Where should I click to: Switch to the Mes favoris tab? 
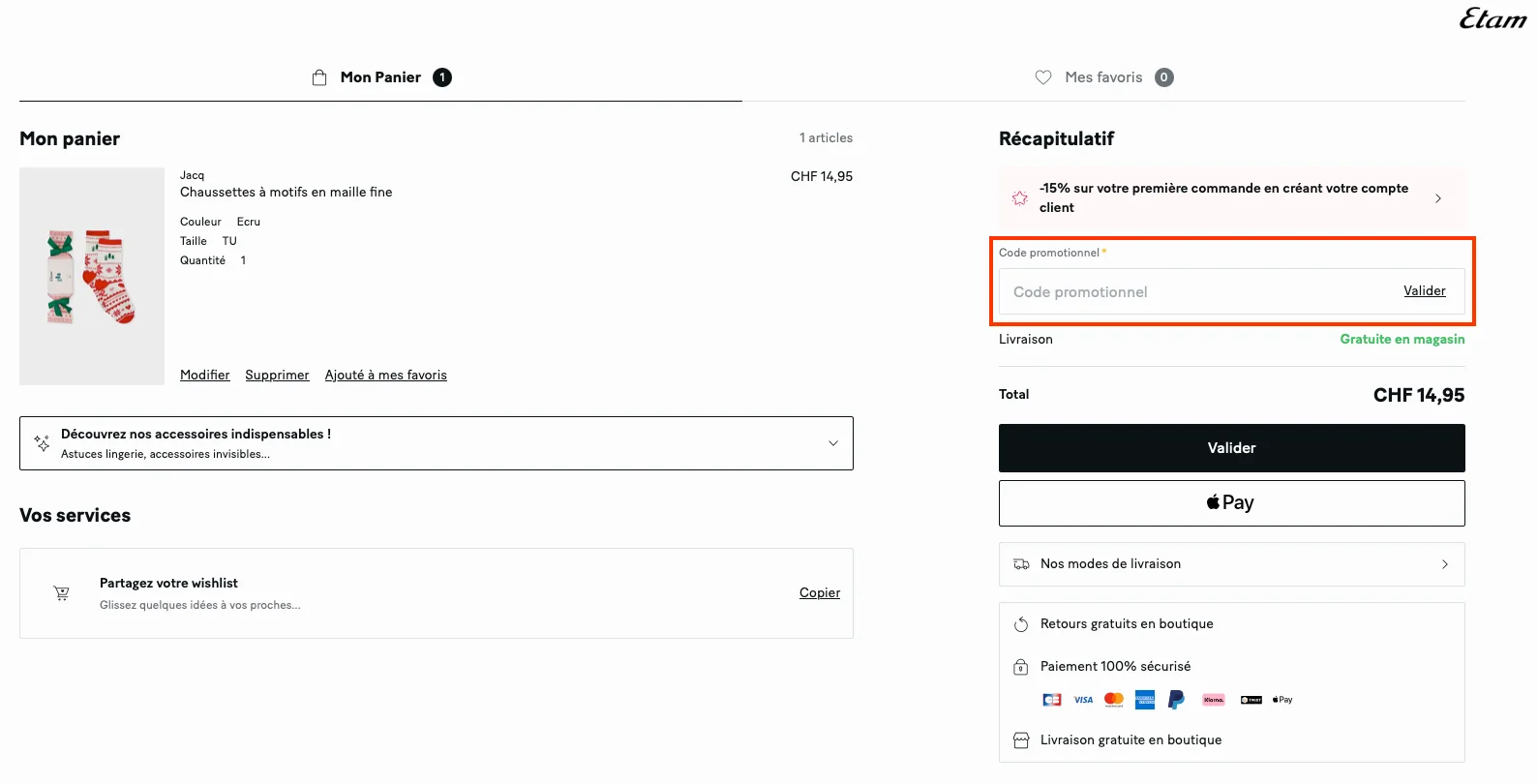(x=1103, y=77)
